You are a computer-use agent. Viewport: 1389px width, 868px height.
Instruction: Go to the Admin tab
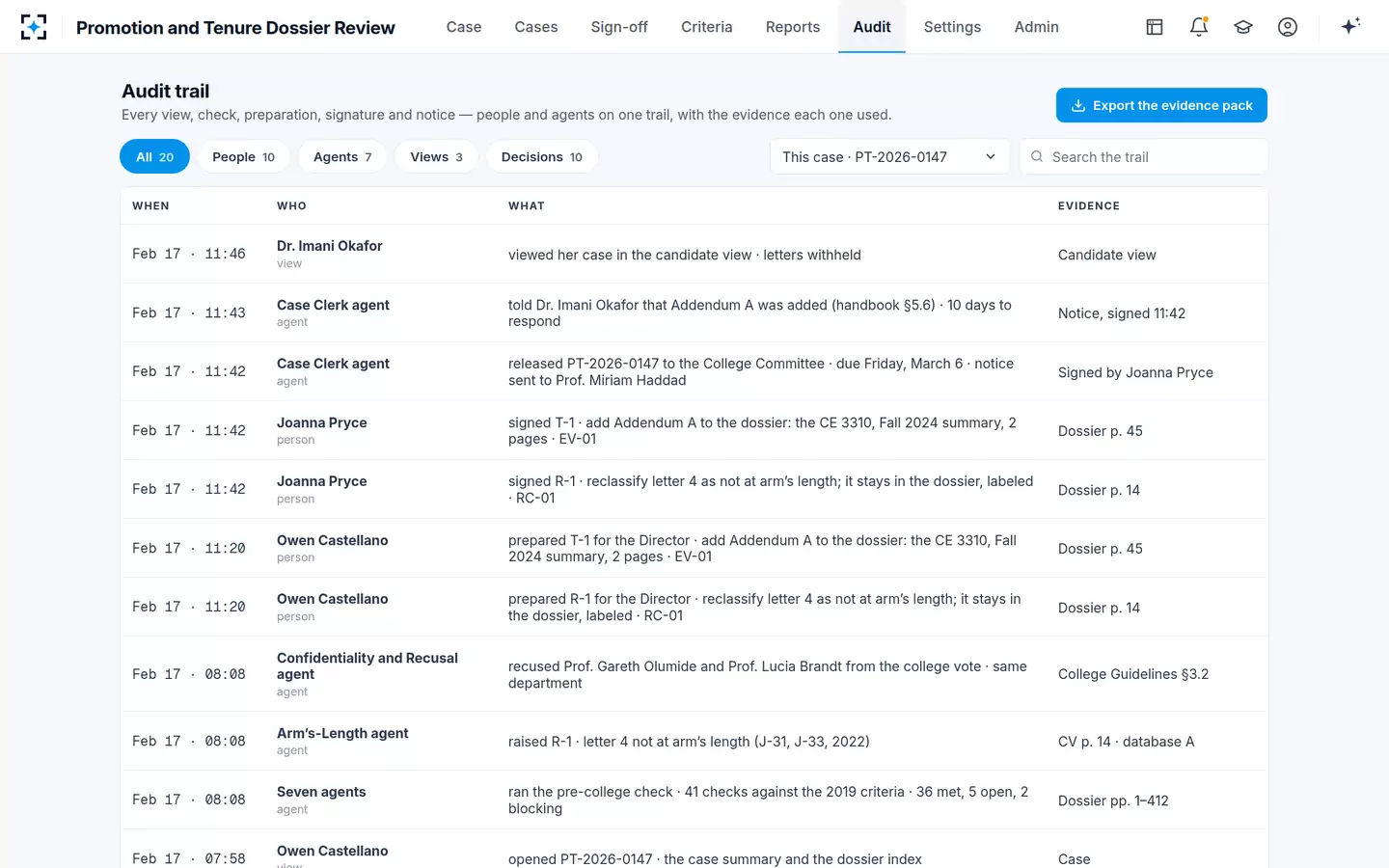pyautogui.click(x=1037, y=27)
